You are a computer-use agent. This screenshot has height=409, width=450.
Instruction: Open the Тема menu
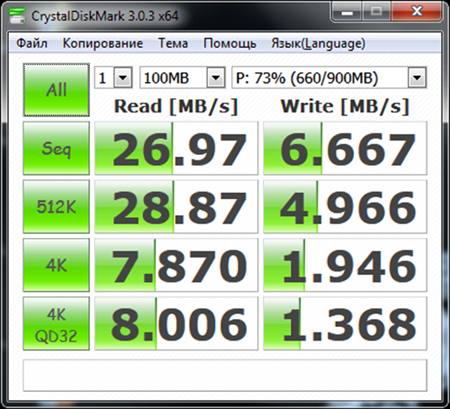tap(173, 43)
